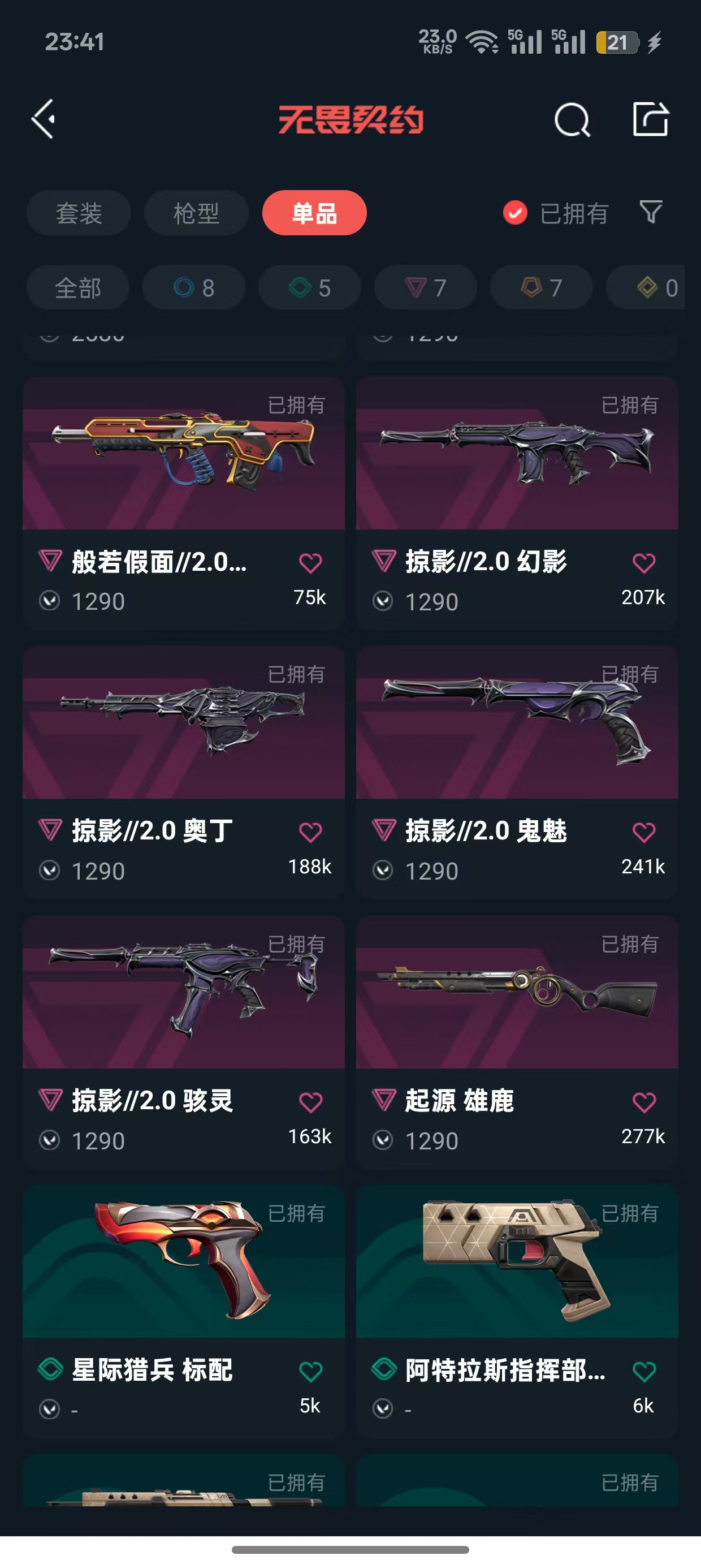Tap the share icon in header
This screenshot has width=701, height=1568.
click(651, 119)
